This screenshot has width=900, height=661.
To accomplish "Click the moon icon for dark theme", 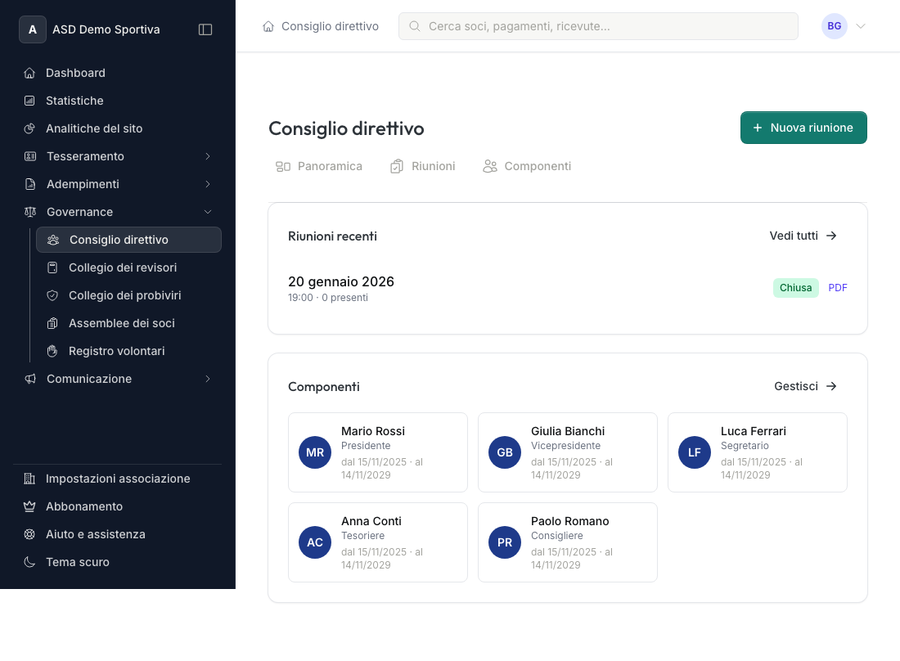I will (x=29, y=562).
